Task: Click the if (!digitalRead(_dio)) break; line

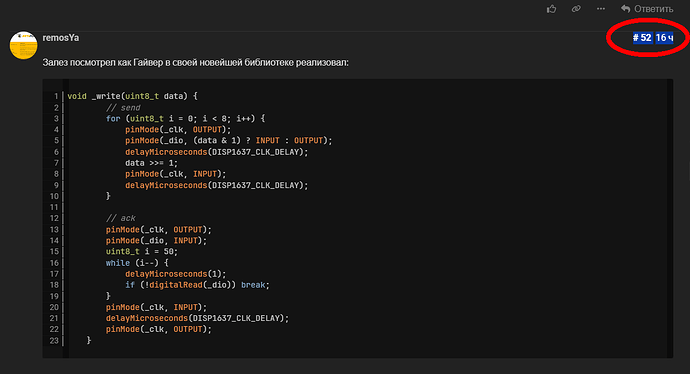Action: click(197, 285)
